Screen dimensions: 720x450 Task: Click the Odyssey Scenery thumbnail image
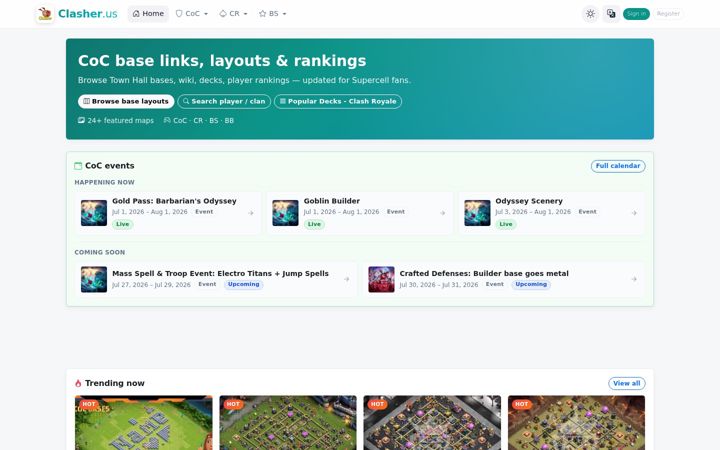tap(477, 213)
